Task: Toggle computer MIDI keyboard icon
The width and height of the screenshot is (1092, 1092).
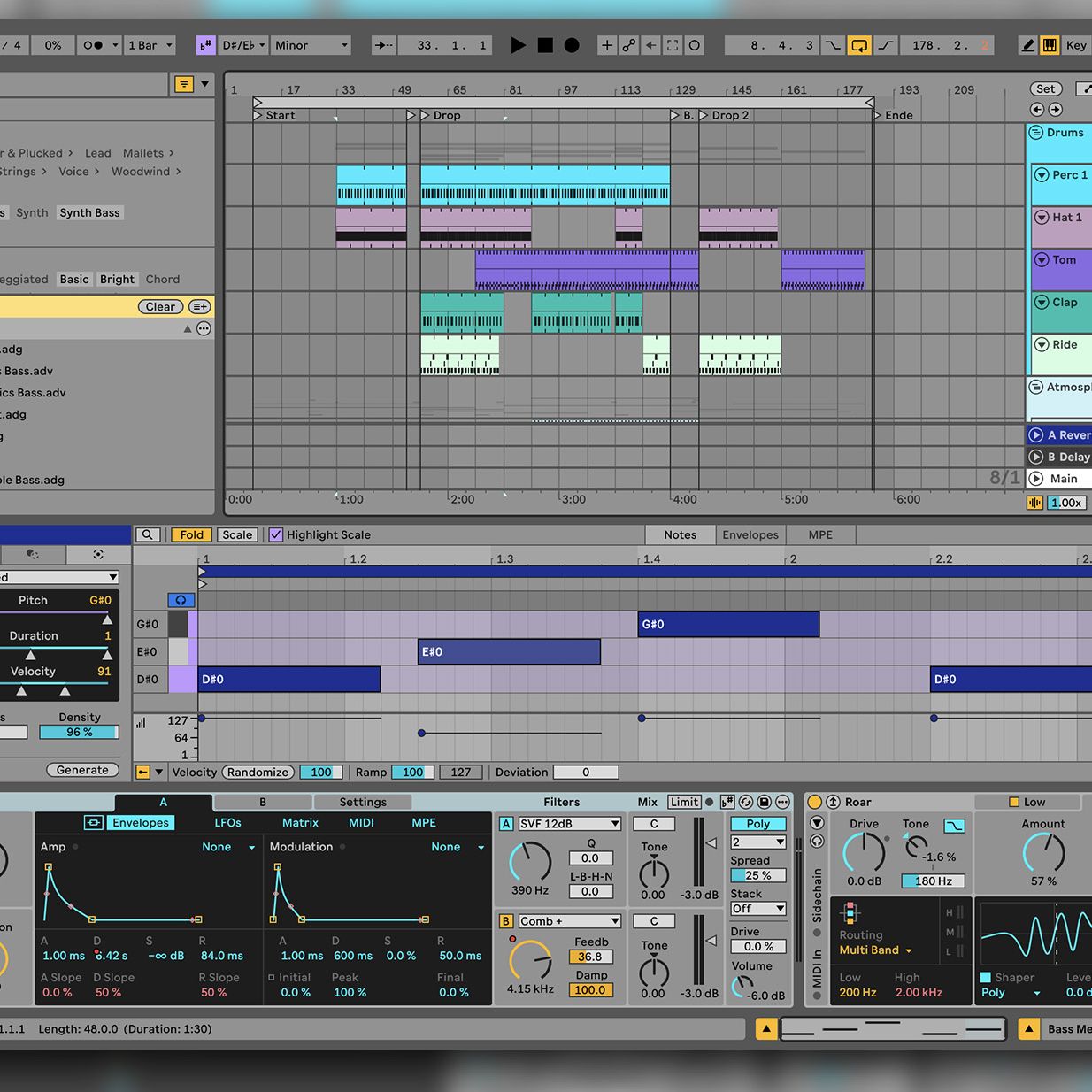Action: coord(1050,45)
